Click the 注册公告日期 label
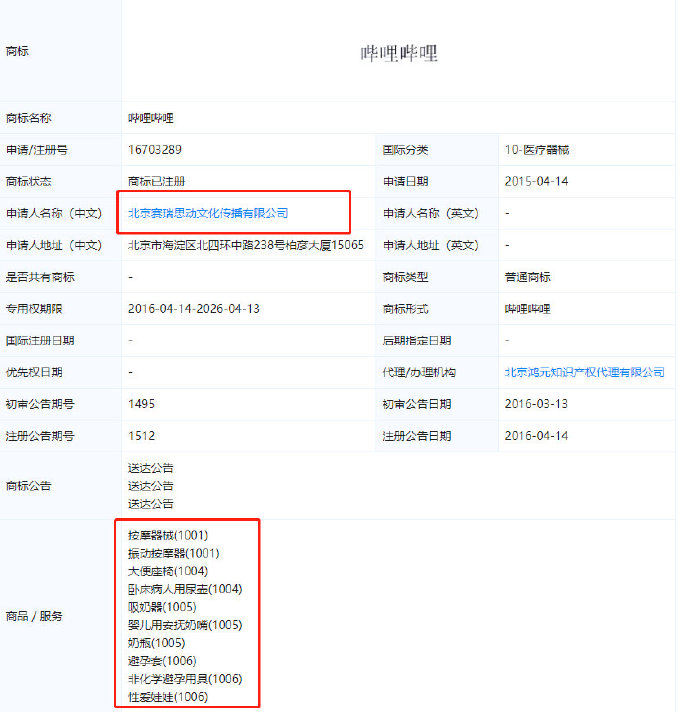 point(417,436)
